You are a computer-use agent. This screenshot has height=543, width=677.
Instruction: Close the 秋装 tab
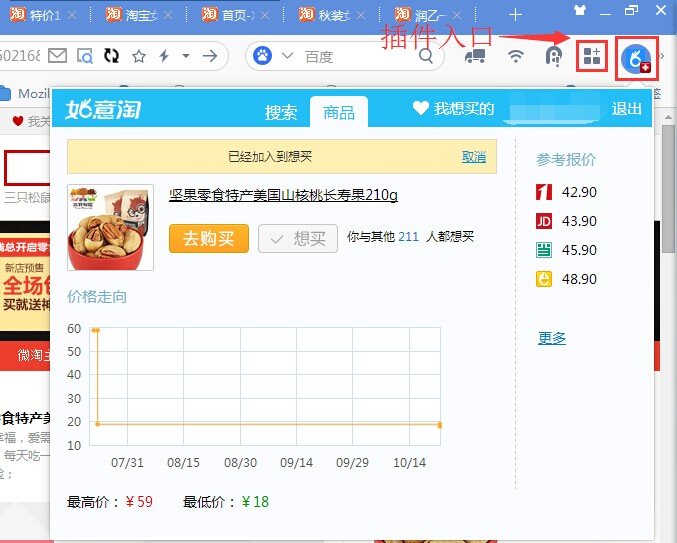361,16
